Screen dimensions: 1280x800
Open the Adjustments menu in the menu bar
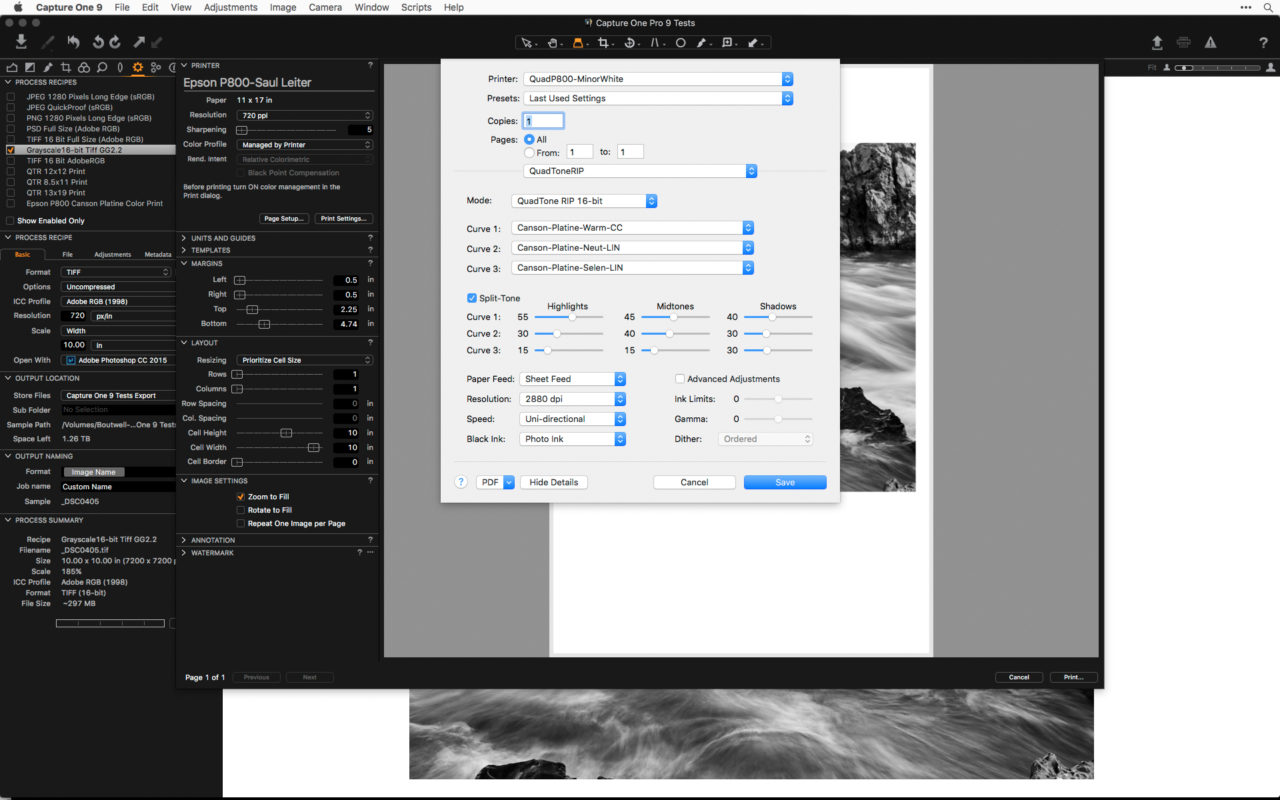pyautogui.click(x=230, y=7)
